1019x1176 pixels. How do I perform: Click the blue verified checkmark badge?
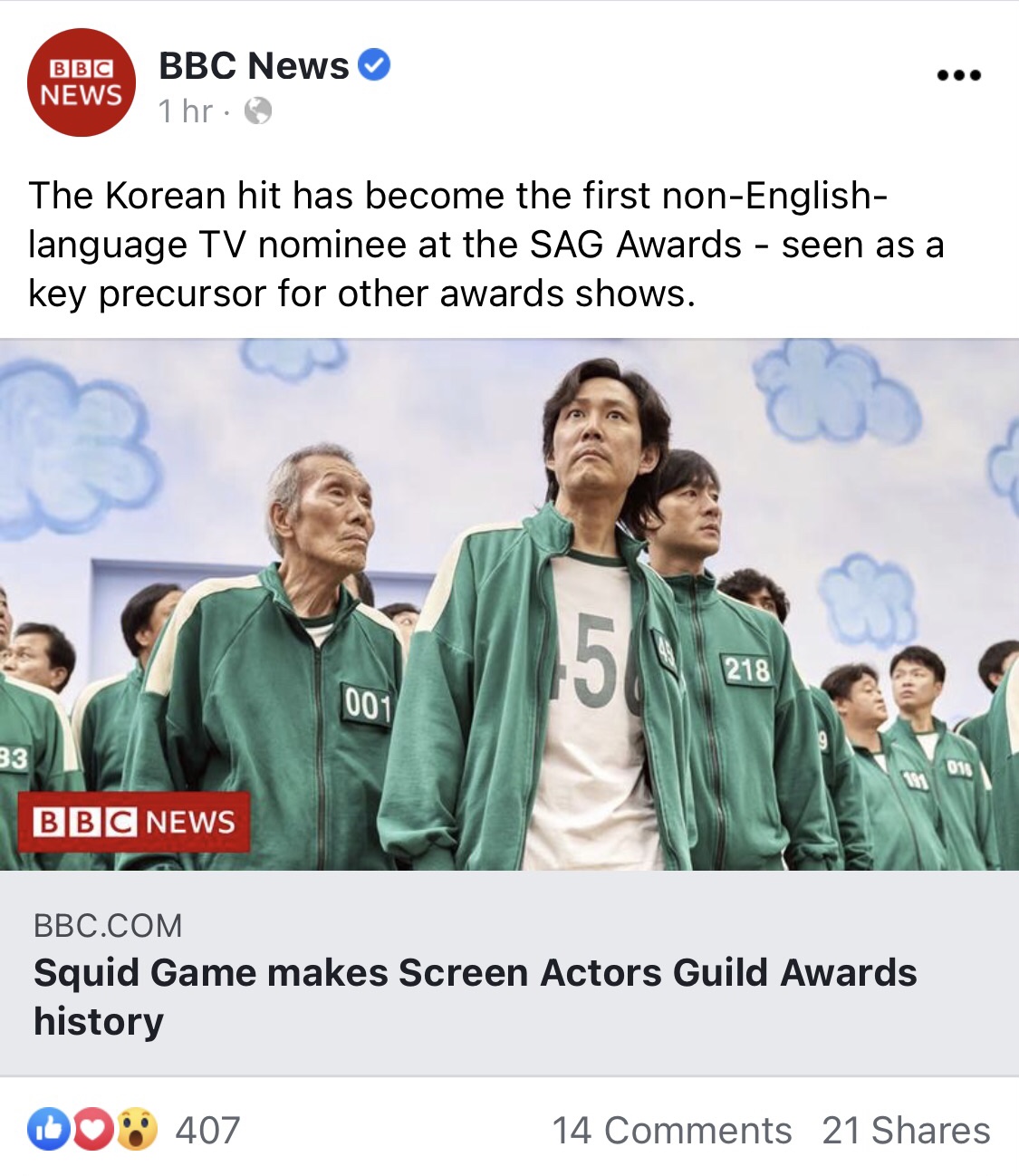(374, 65)
